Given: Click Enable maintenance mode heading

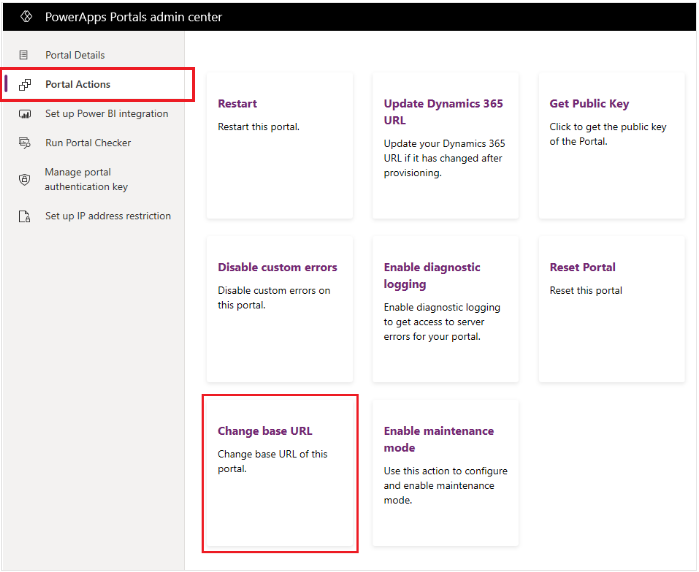Looking at the screenshot, I should point(439,439).
